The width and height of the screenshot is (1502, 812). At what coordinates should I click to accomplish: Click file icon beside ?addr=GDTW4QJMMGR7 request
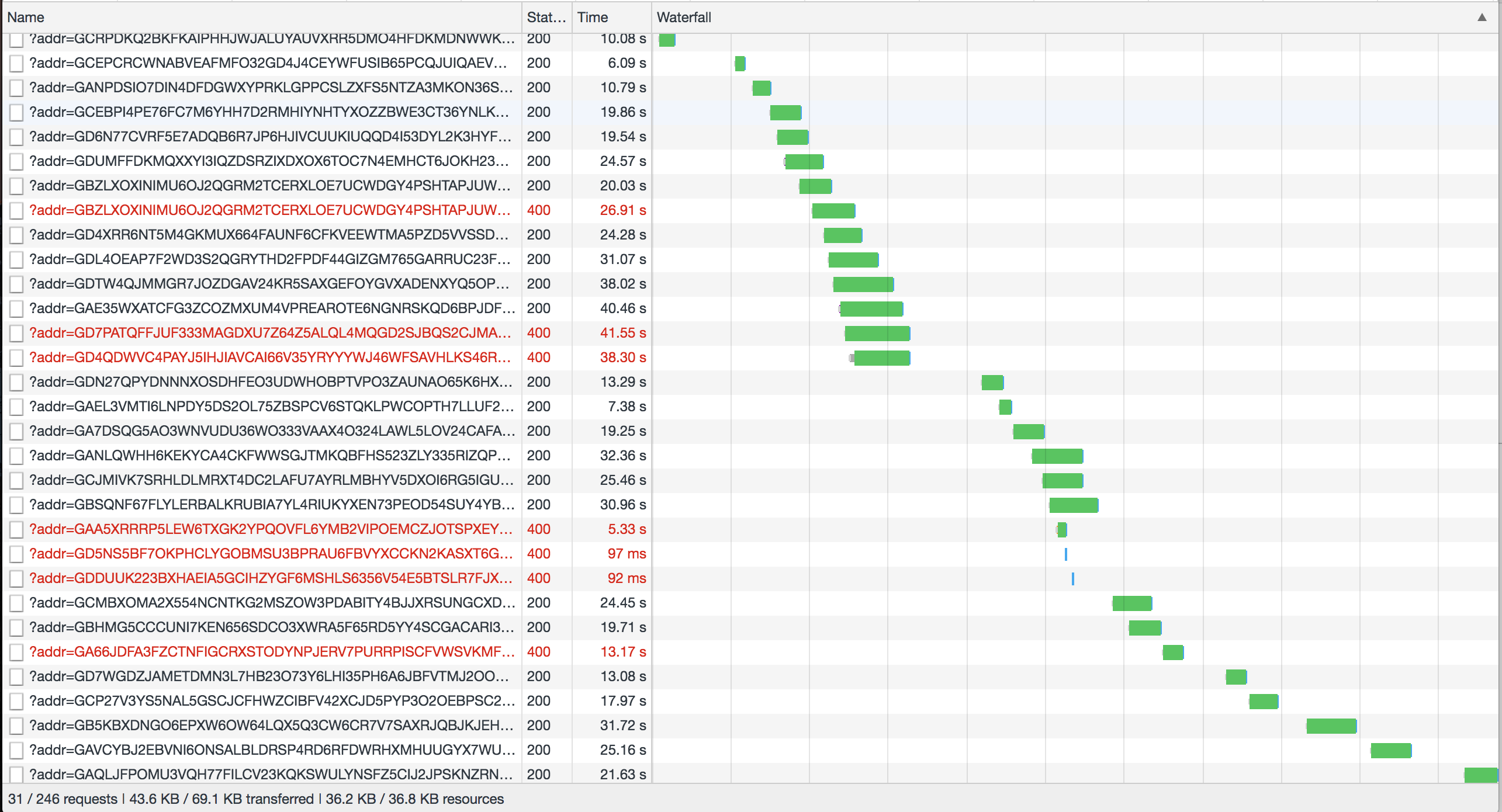(x=16, y=284)
